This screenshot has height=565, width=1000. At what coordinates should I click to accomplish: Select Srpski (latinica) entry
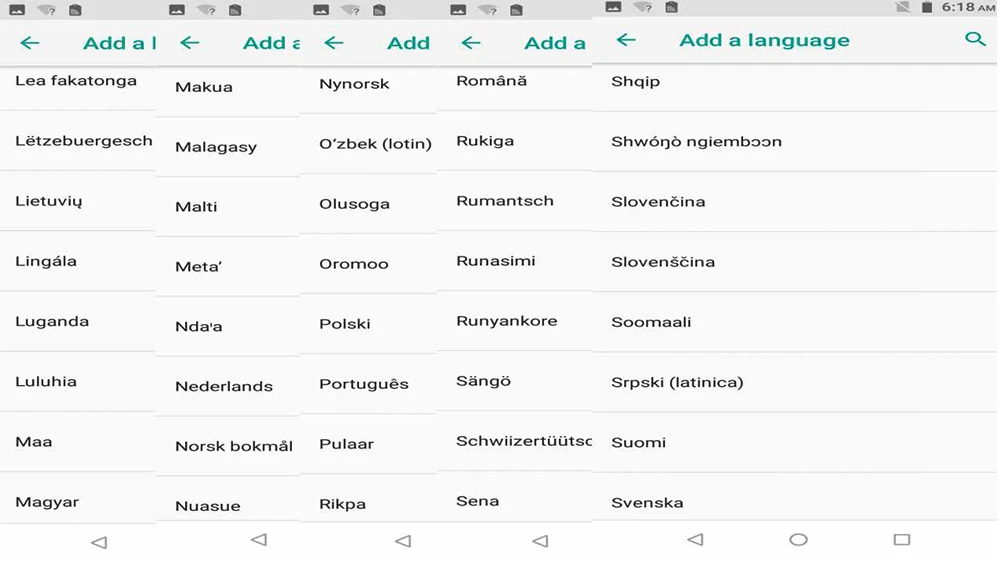click(794, 383)
